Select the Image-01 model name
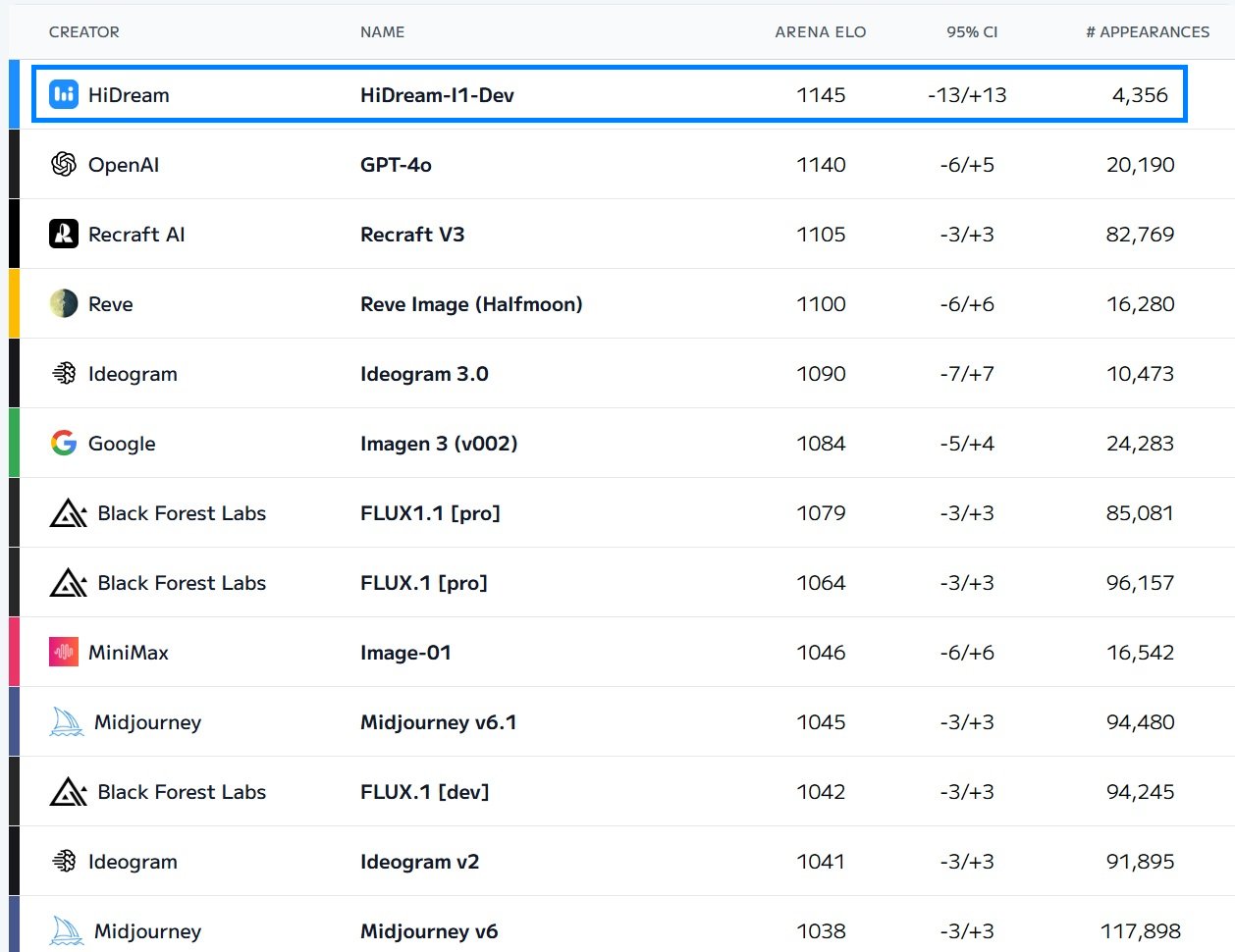Screen dimensions: 1235x952 click(405, 653)
